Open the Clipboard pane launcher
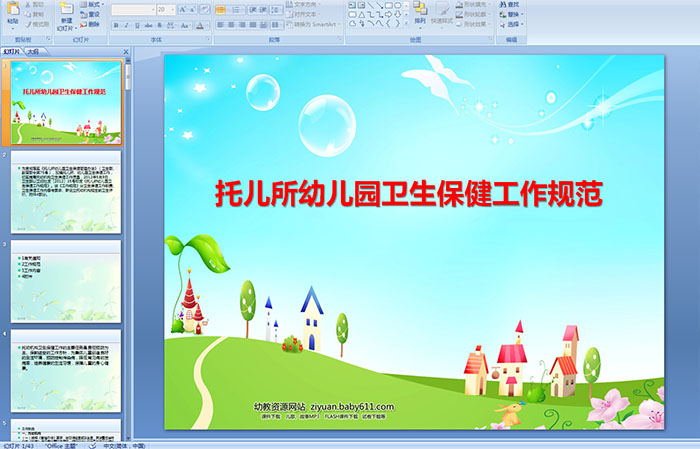This screenshot has height=449, width=700. pos(48,39)
